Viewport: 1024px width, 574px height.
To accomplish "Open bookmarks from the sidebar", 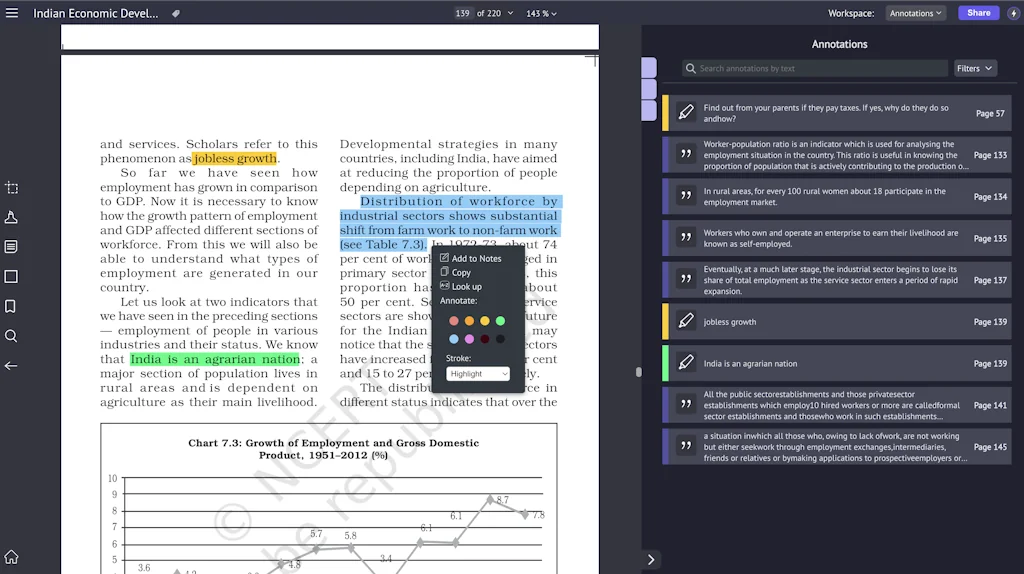I will tap(10, 306).
